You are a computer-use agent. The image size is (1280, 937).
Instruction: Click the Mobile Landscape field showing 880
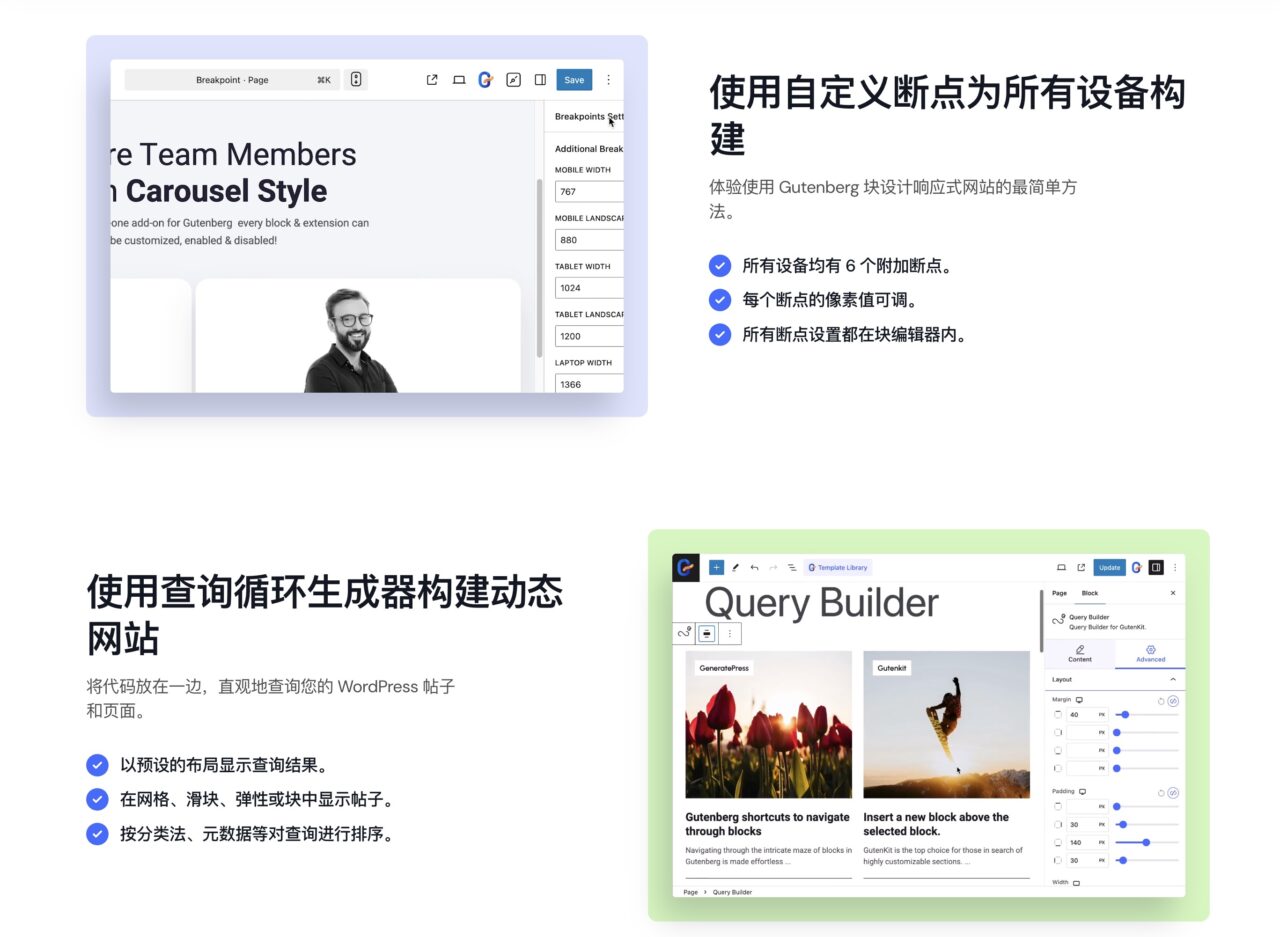(589, 240)
